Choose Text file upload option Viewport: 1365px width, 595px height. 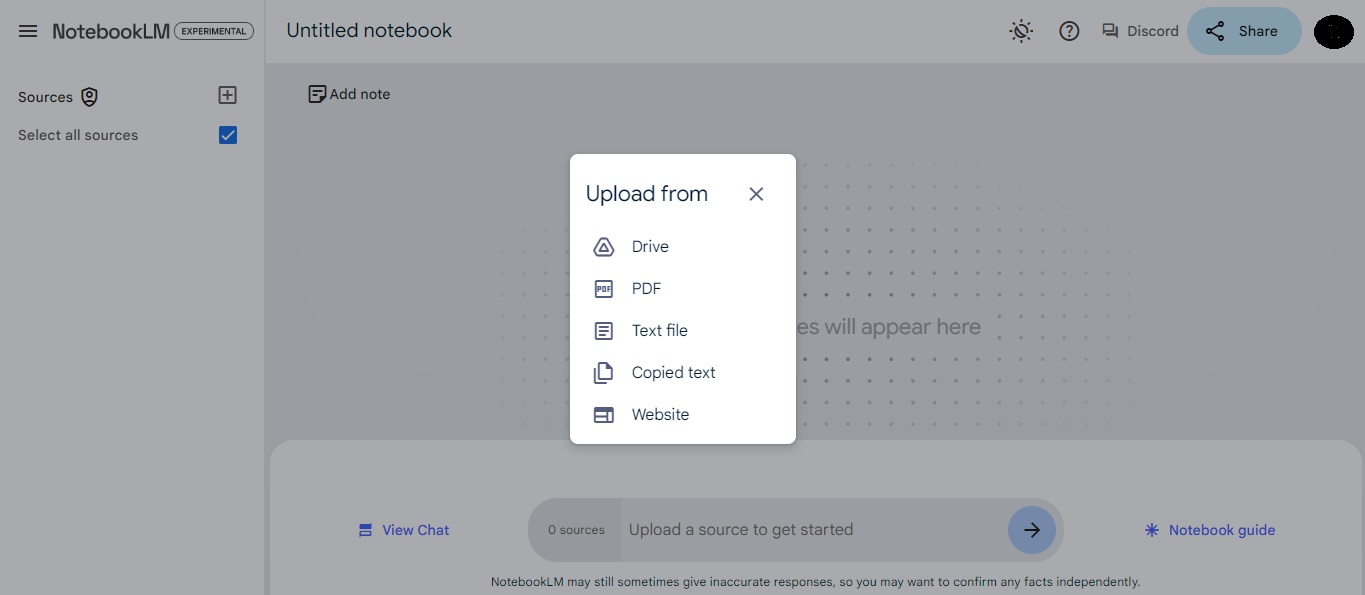point(659,330)
